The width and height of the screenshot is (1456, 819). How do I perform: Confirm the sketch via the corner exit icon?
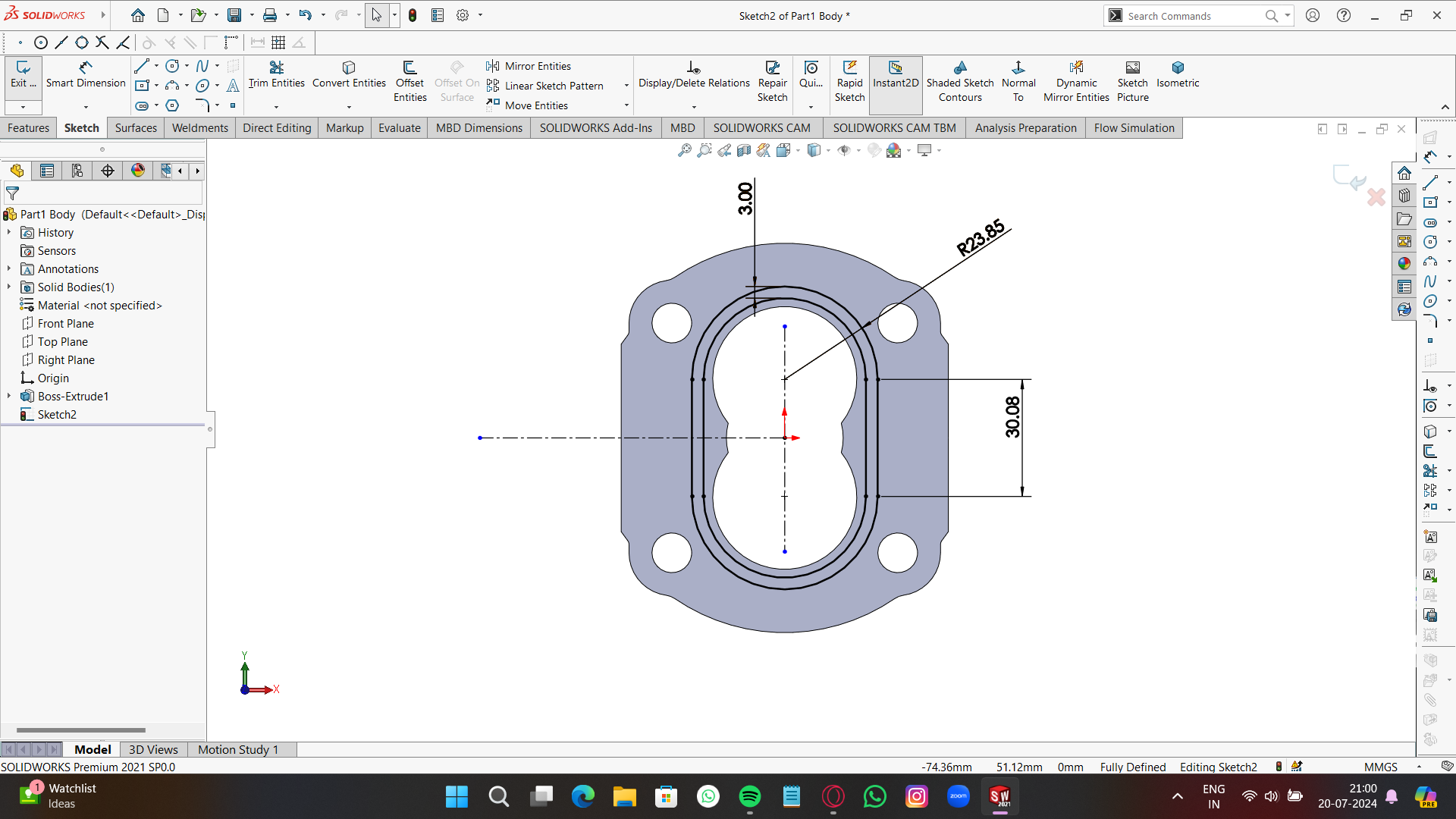tap(1349, 177)
